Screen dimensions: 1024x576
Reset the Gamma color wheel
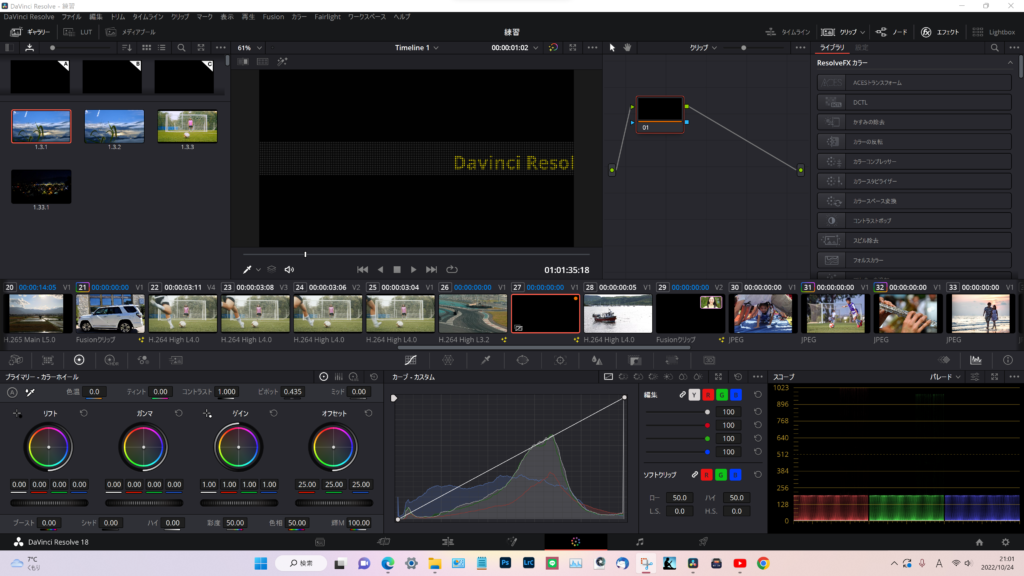pos(178,413)
